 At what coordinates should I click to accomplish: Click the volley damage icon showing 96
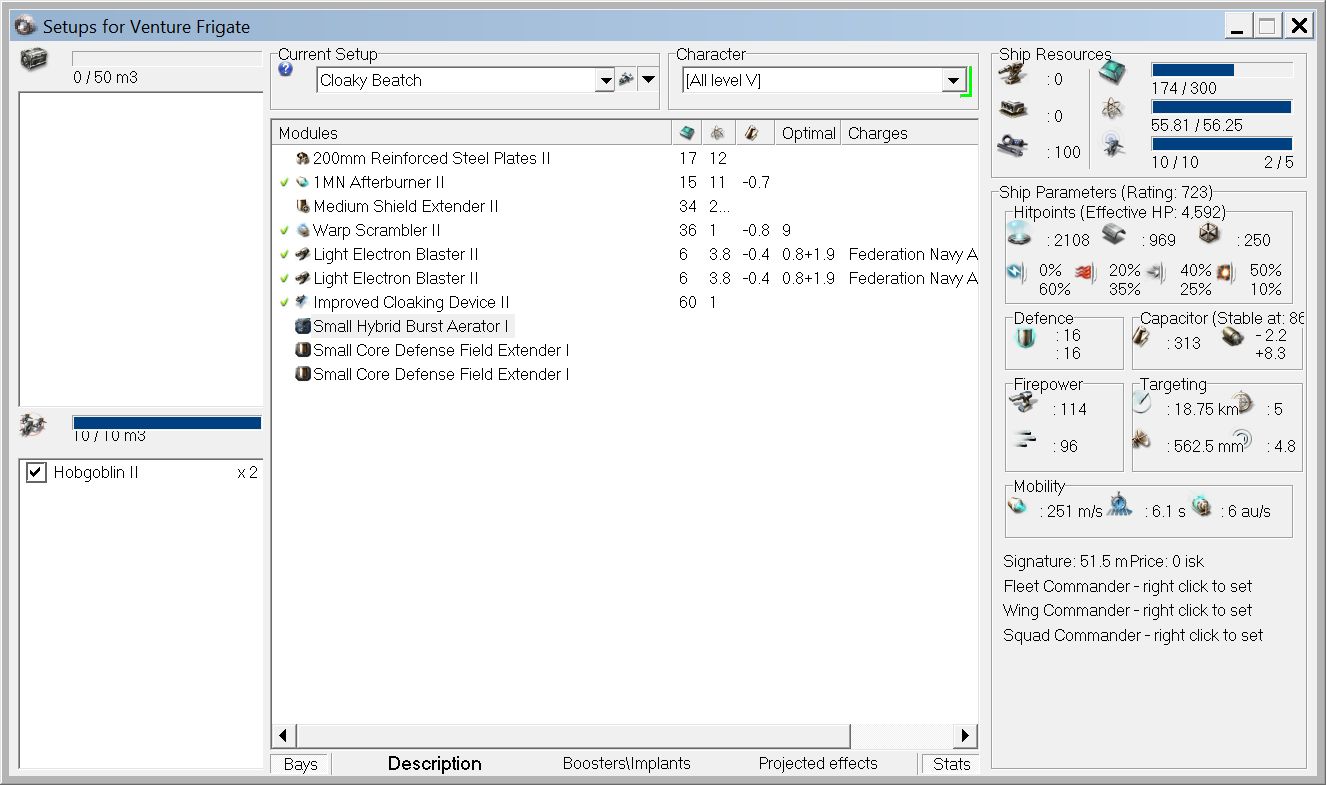[1024, 439]
